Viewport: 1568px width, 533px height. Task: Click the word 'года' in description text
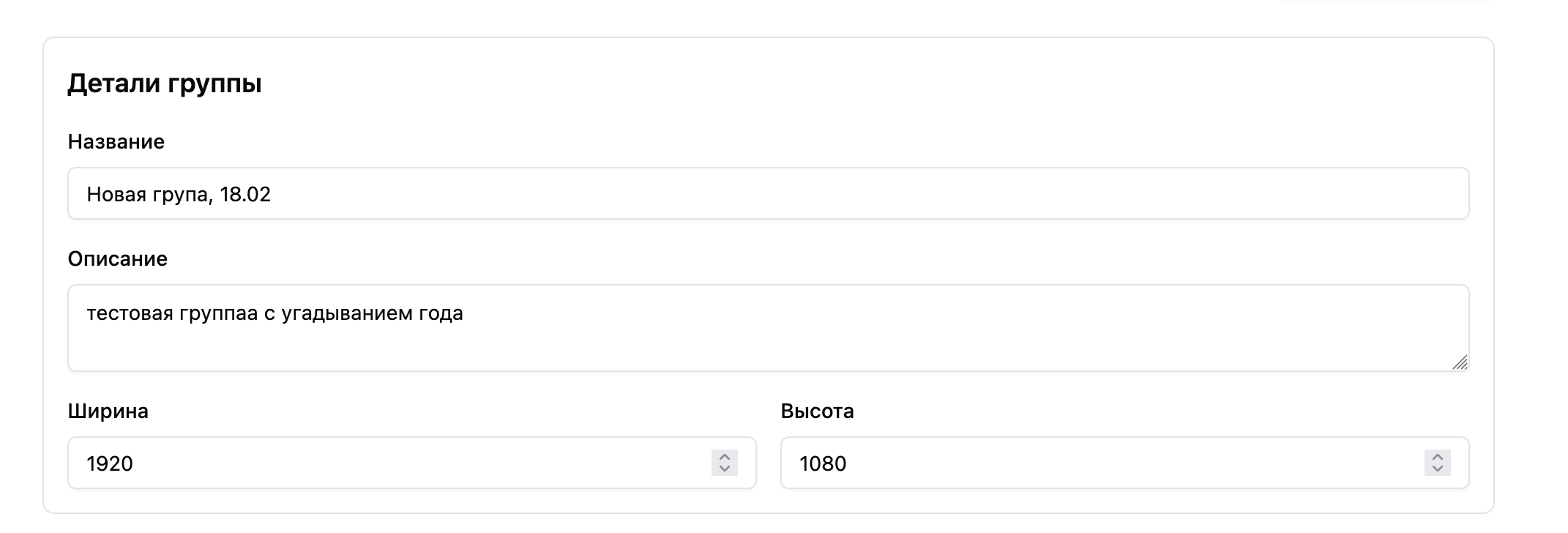pos(441,314)
